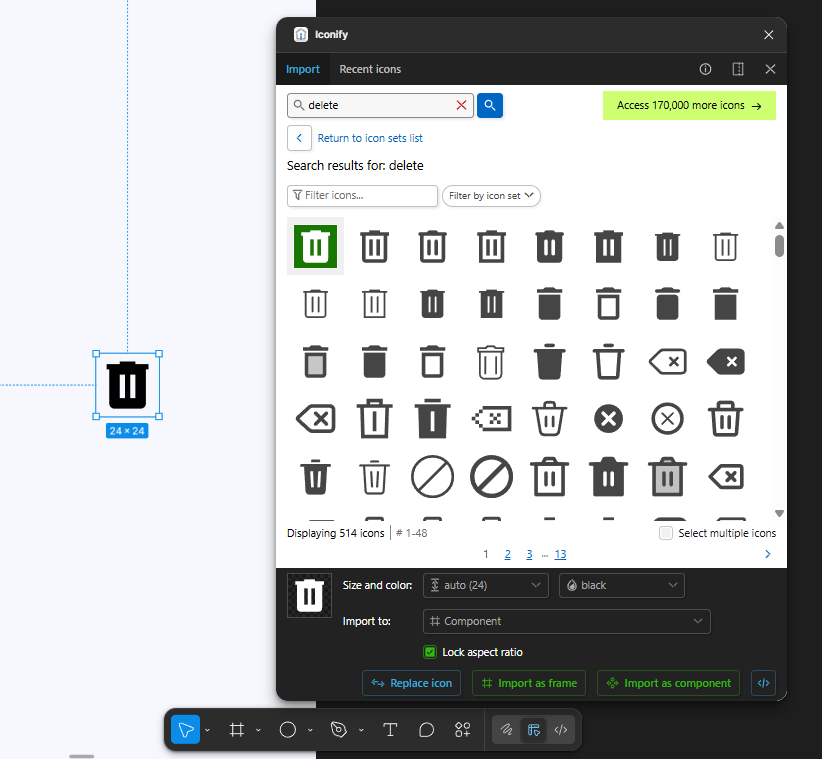Select the outlined tapered empty trash bin icon
The height and width of the screenshot is (759, 822).
click(608, 362)
